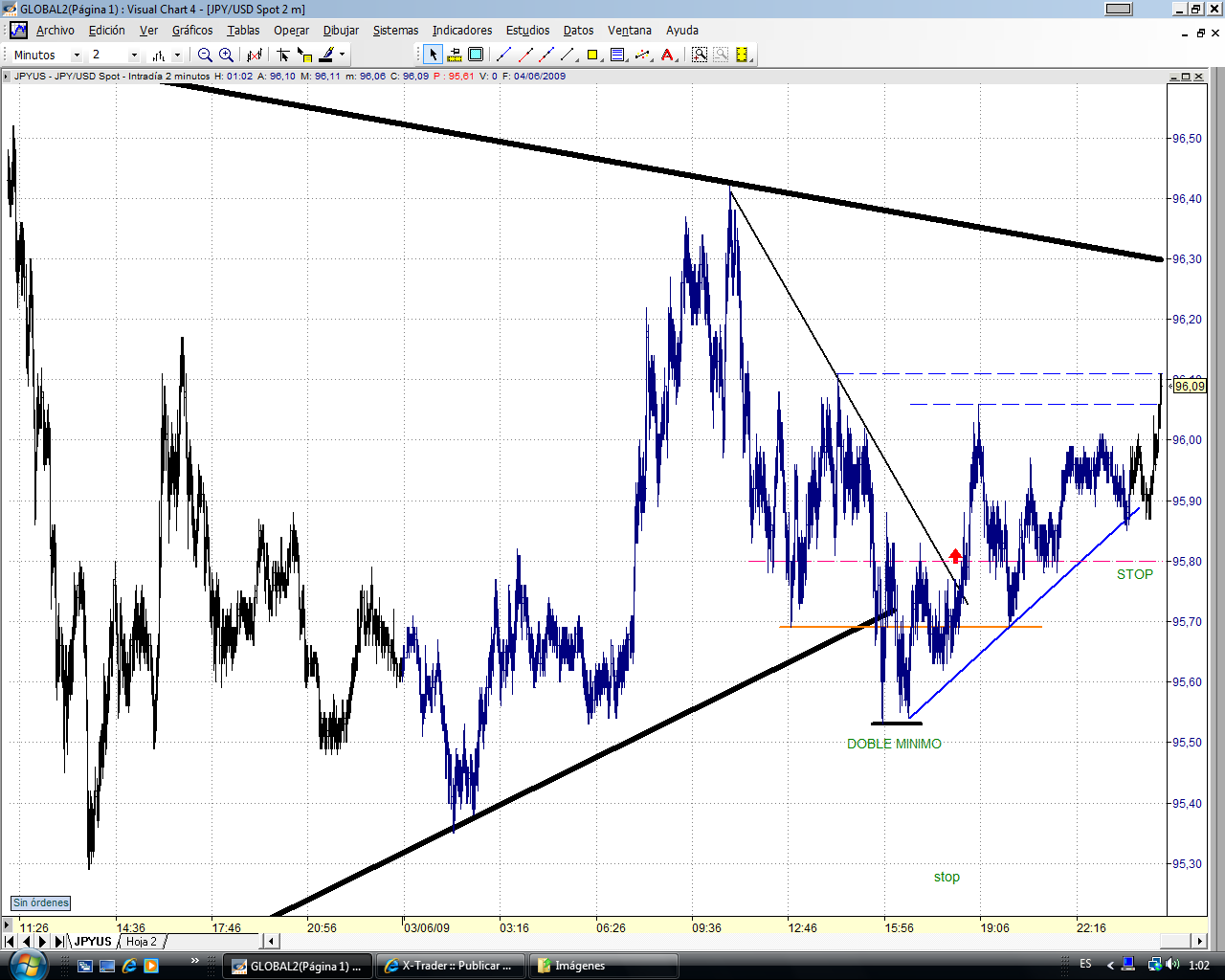This screenshot has height=980, width=1225.
Task: Click the zoom in magnifier icon
Action: (x=226, y=56)
